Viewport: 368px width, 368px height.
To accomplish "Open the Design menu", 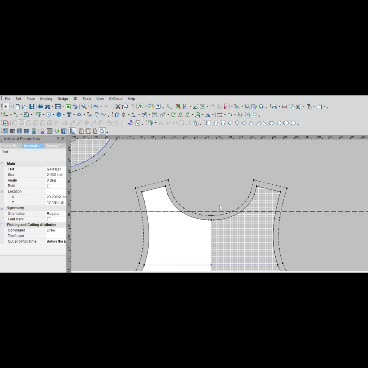I will click(x=63, y=99).
